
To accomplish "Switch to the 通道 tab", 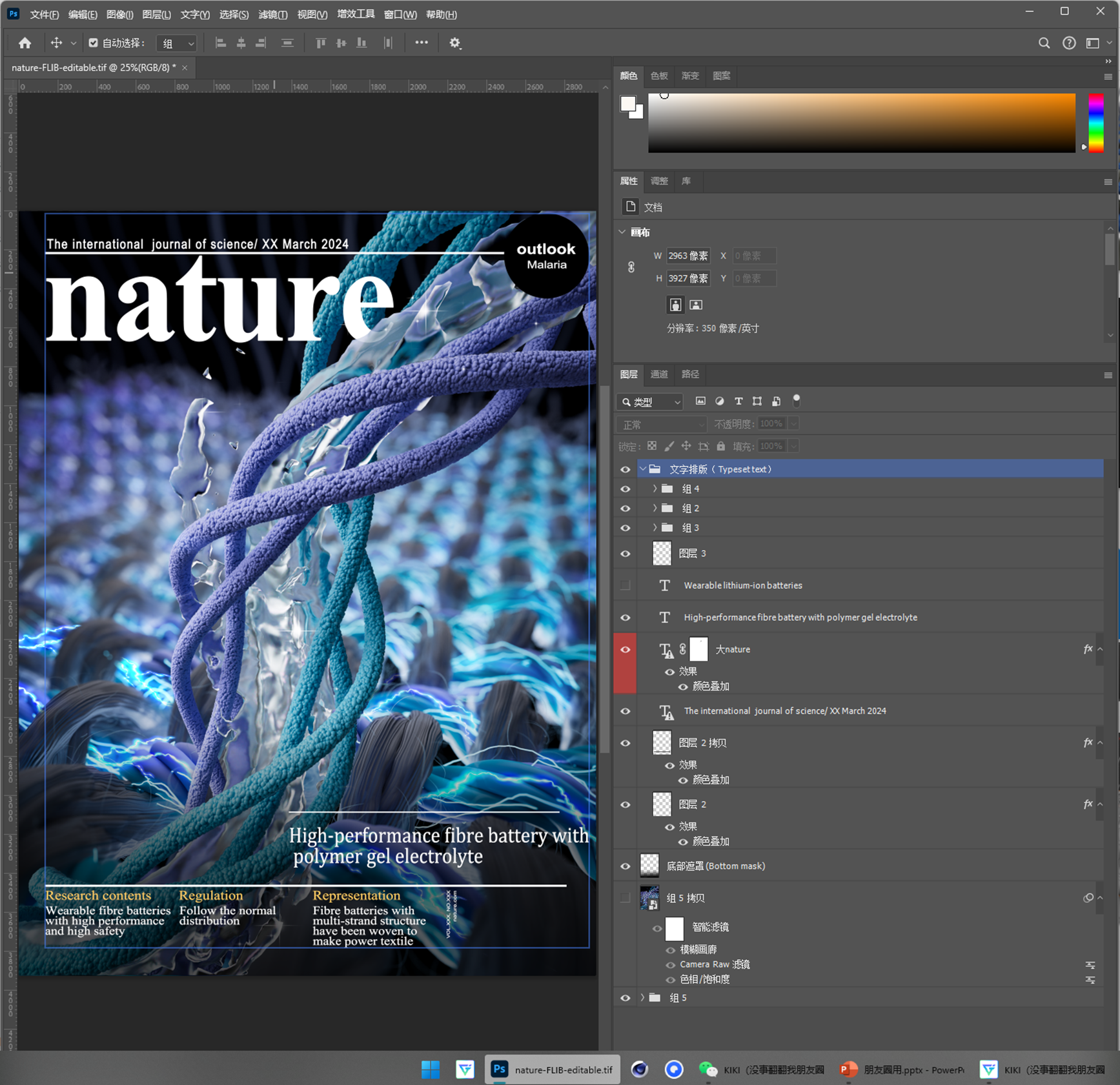I will click(659, 374).
